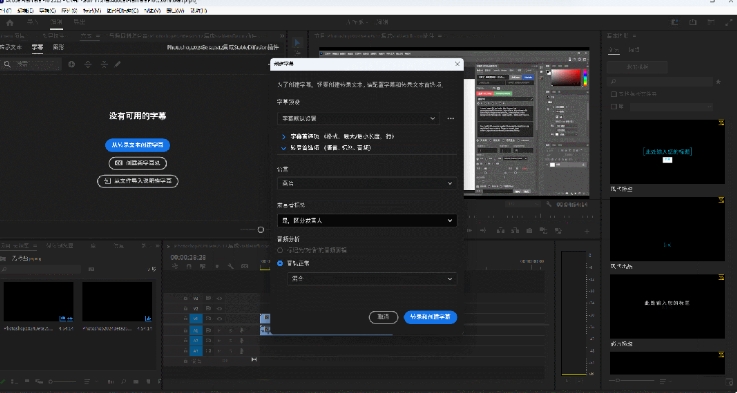Switch to 导出 export workspace tab
The height and width of the screenshot is (393, 737).
click(79, 23)
